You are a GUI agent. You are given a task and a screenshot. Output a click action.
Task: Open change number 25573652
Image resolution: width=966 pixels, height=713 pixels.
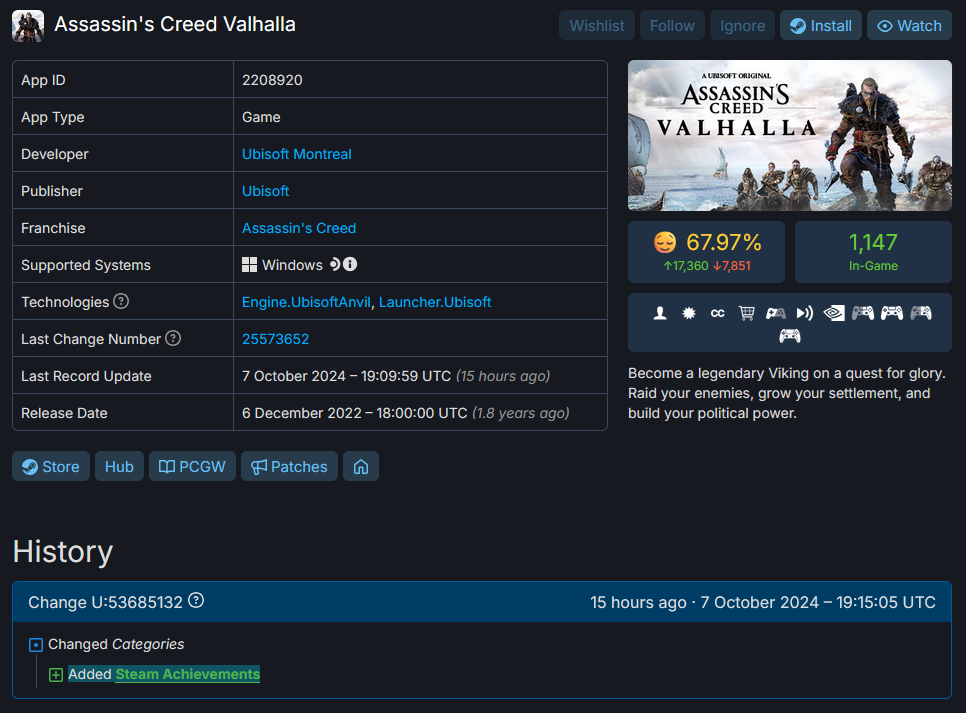pyautogui.click(x=275, y=339)
